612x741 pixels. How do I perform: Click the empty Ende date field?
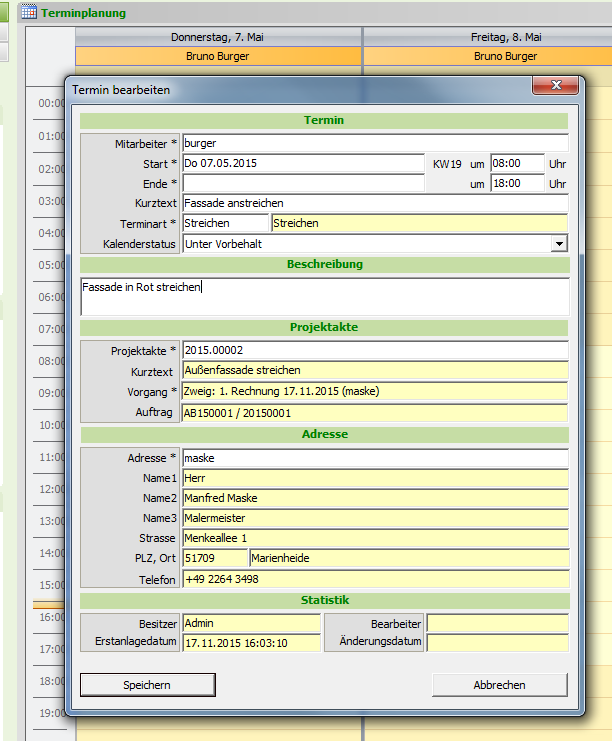point(303,183)
